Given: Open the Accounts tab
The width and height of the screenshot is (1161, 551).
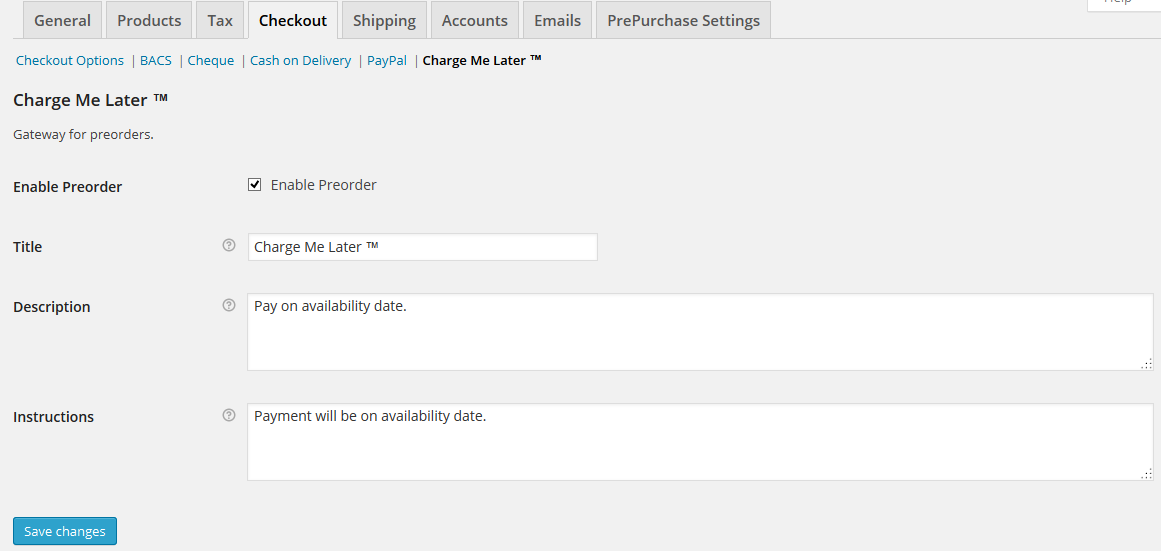Looking at the screenshot, I should point(475,20).
